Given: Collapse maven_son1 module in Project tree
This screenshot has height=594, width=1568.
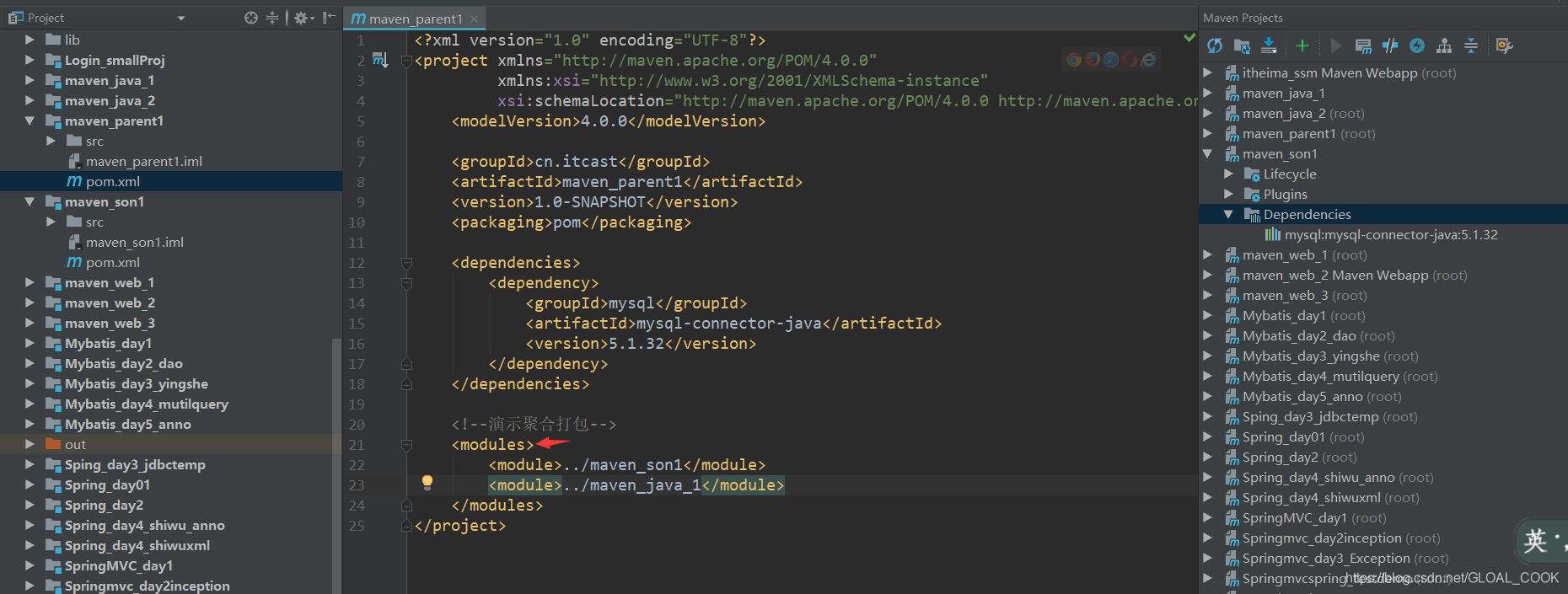Looking at the screenshot, I should click(x=30, y=201).
